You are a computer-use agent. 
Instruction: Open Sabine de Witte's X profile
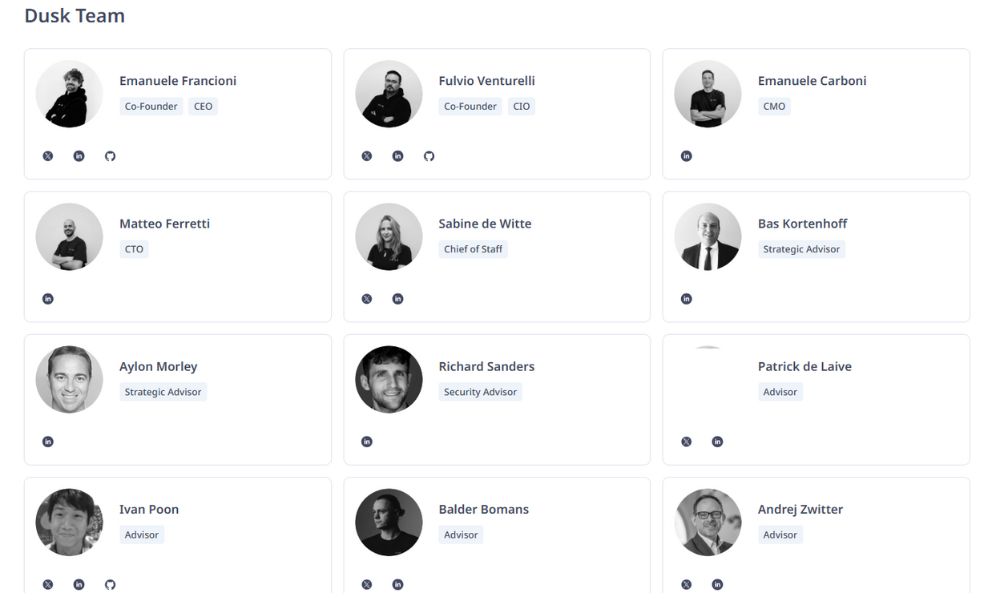[366, 298]
